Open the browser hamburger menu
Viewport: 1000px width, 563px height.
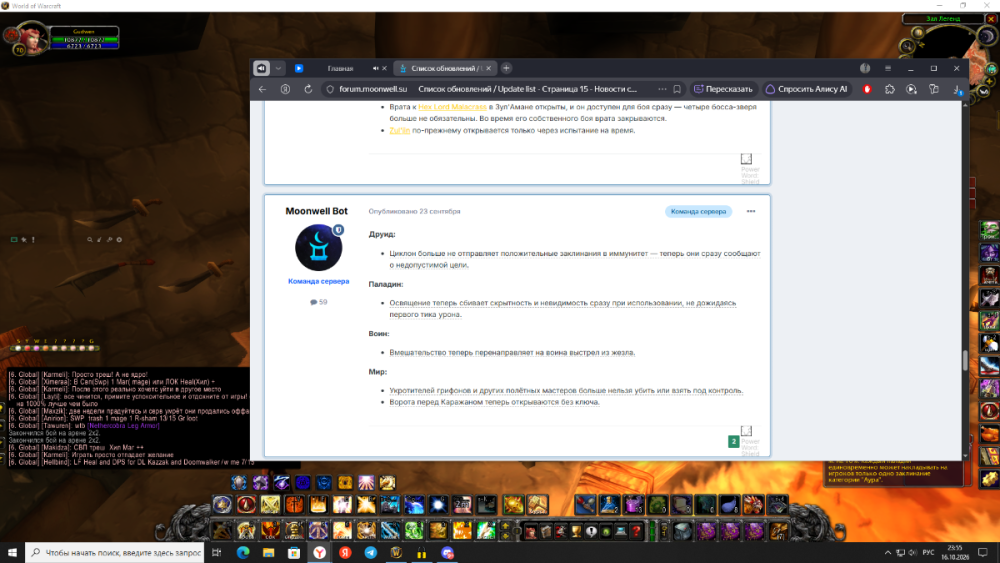(x=888, y=68)
